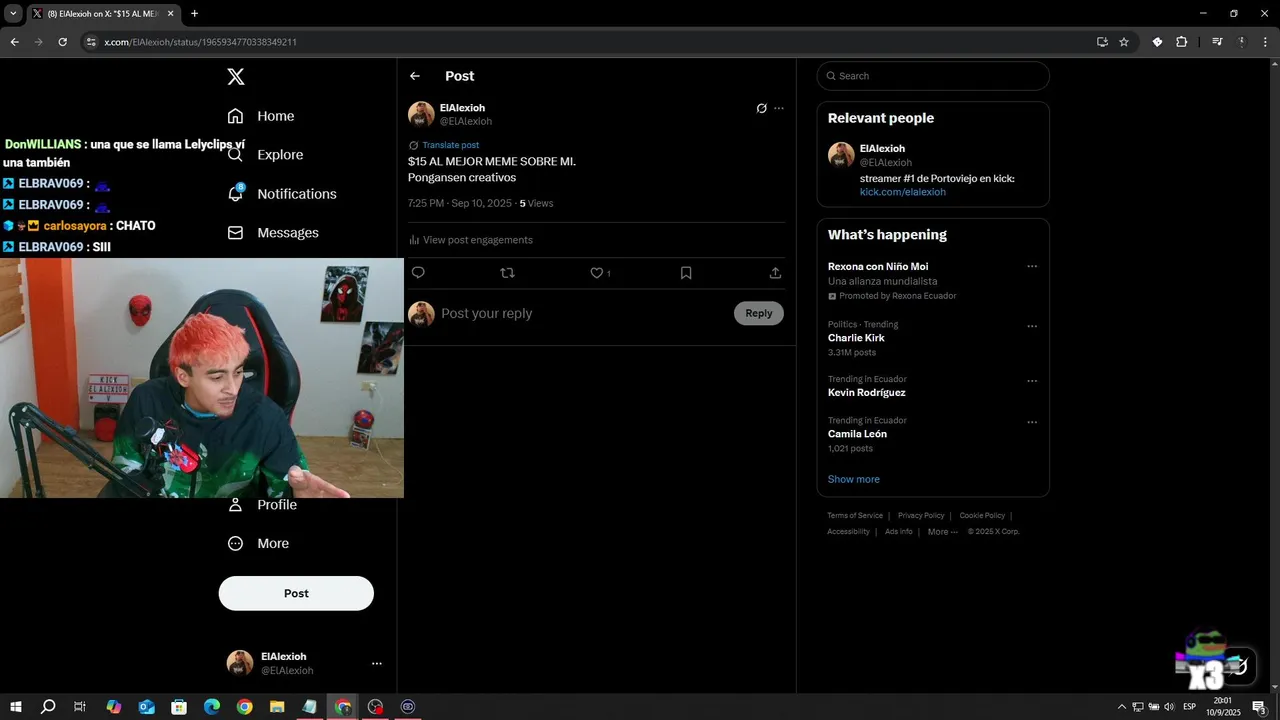Open Charlie Kirk trending topic

click(856, 338)
